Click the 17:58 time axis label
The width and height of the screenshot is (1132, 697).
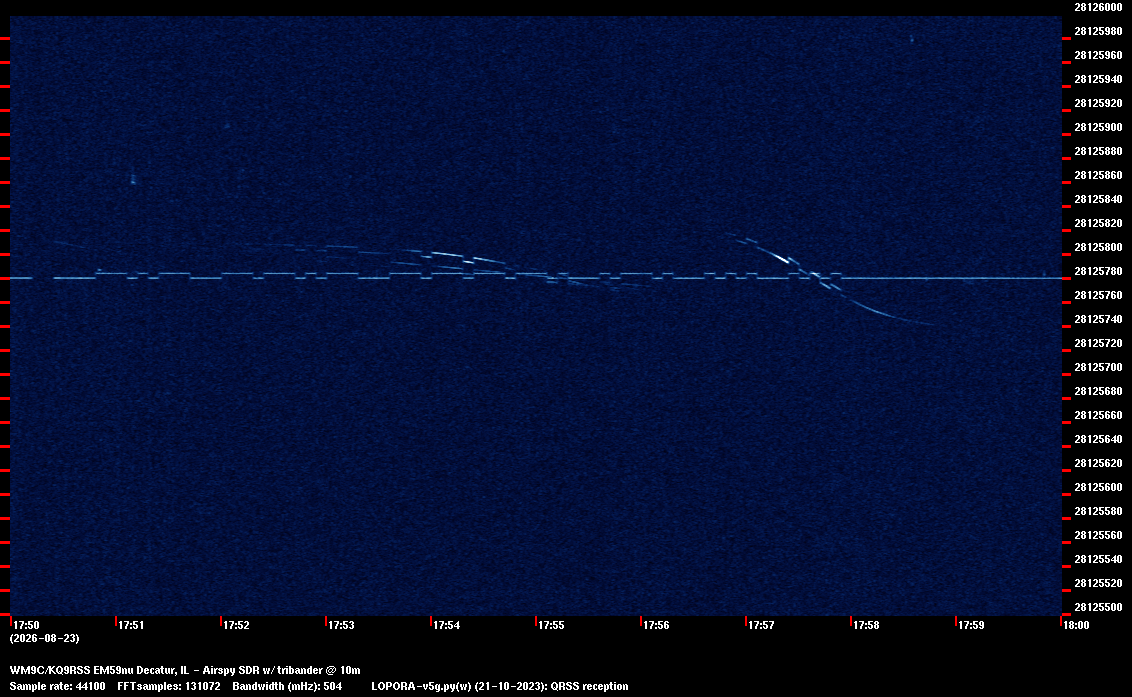click(x=866, y=625)
